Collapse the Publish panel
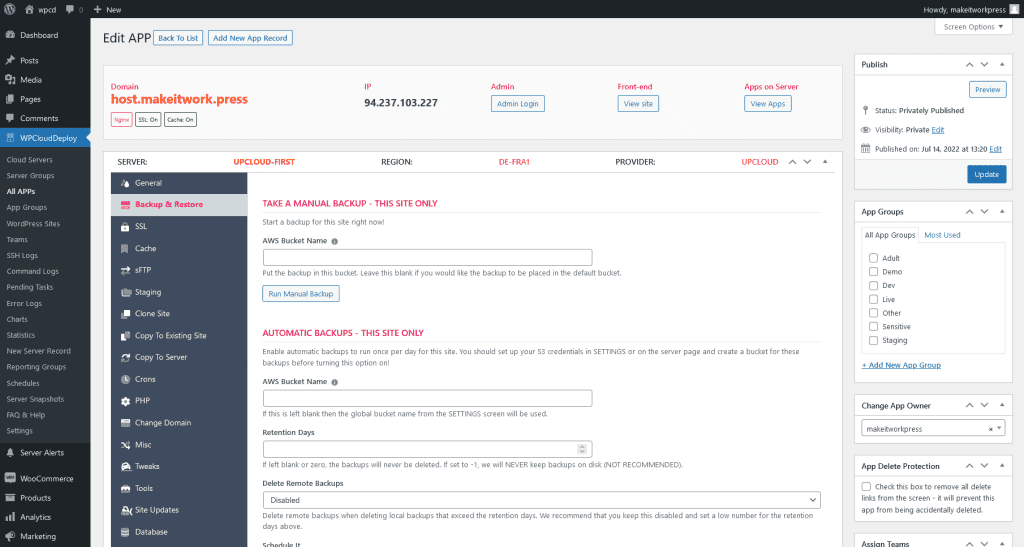 pos(1002,64)
